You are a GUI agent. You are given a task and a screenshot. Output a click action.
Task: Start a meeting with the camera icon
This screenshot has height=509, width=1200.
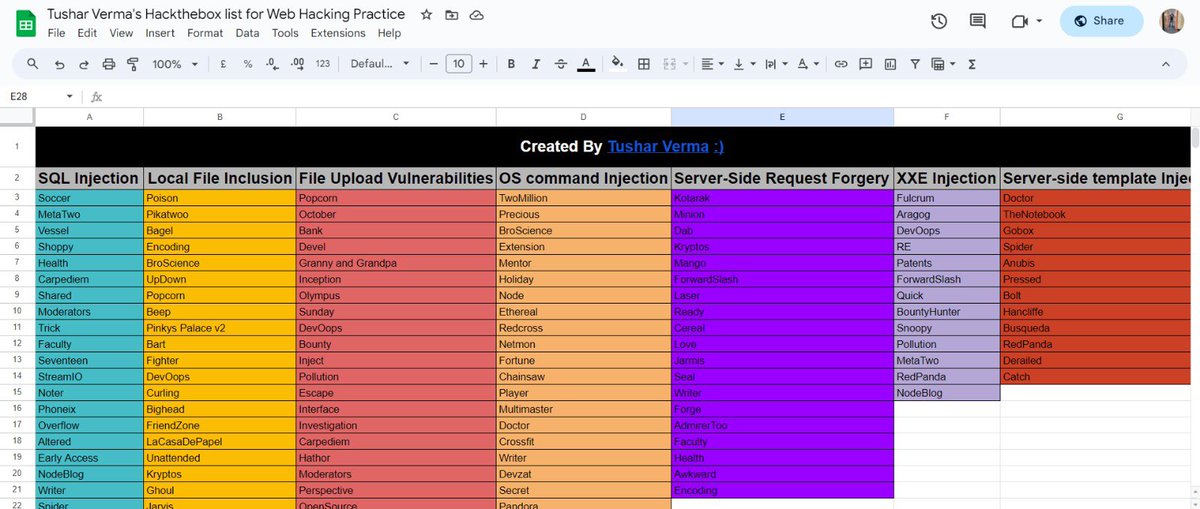(x=1019, y=21)
